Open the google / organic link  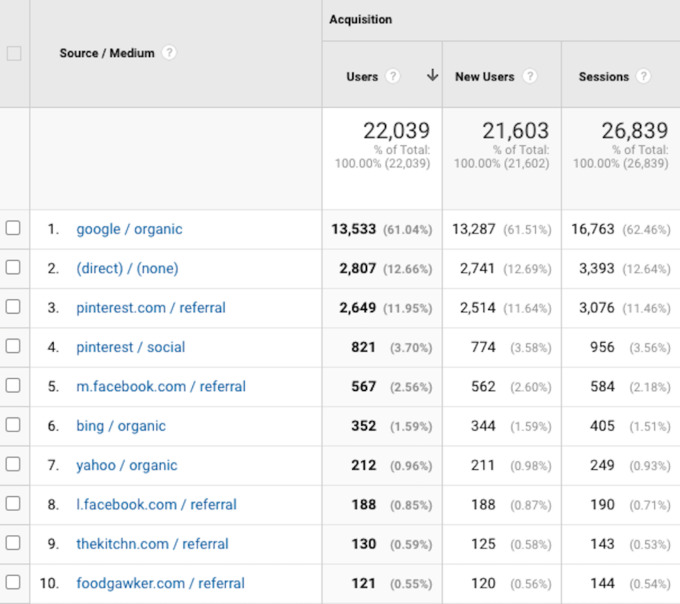(129, 229)
